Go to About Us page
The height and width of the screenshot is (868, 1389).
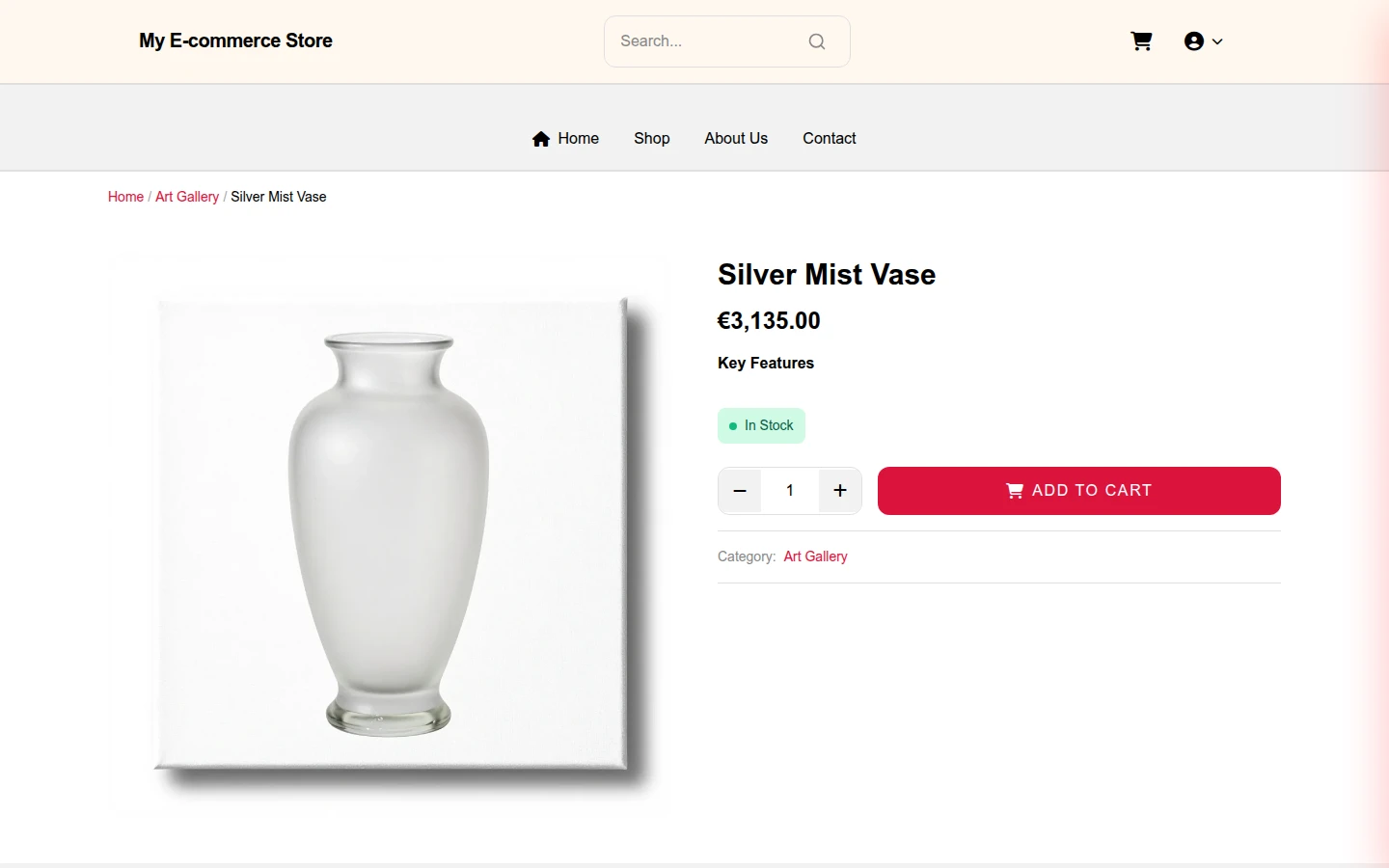736,139
